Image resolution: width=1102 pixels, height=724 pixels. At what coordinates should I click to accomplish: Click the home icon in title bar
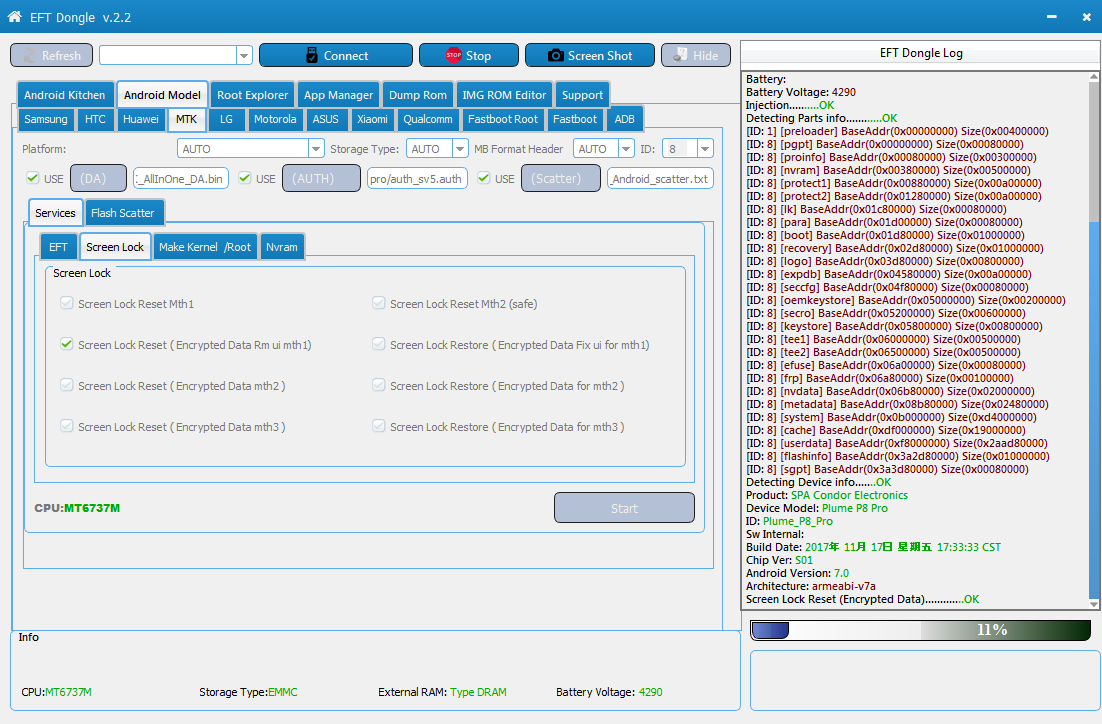(x=14, y=16)
